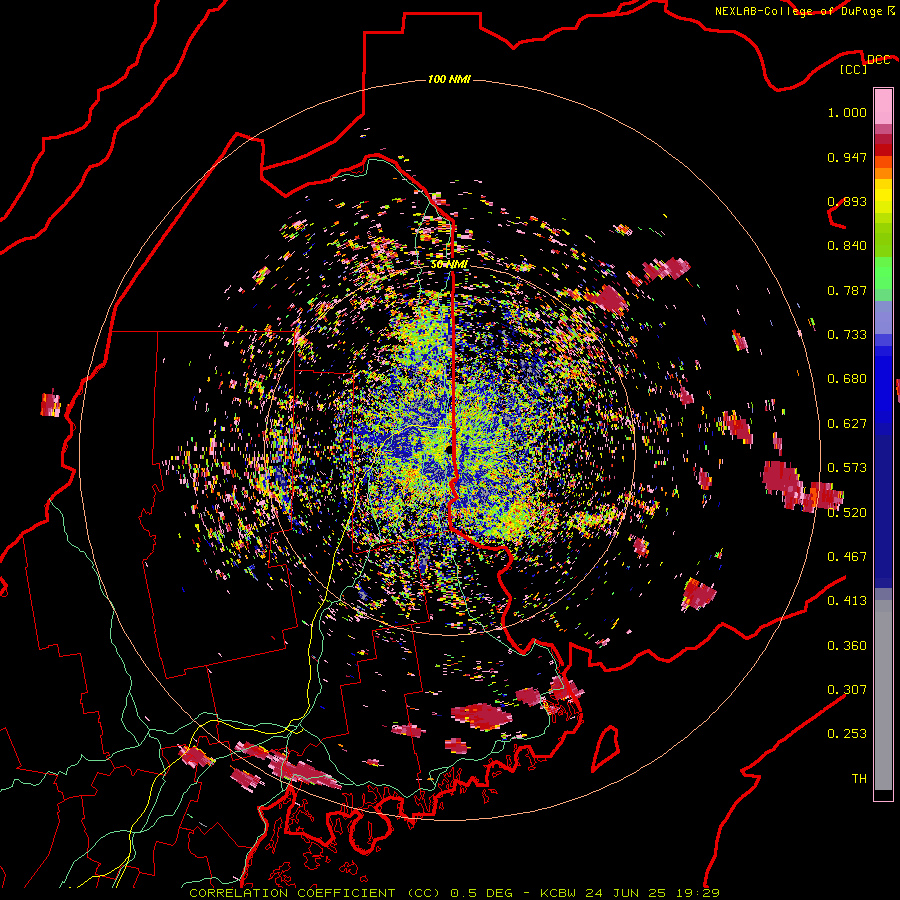Click the 0.413 scale value
The image size is (900, 900).
(x=847, y=601)
